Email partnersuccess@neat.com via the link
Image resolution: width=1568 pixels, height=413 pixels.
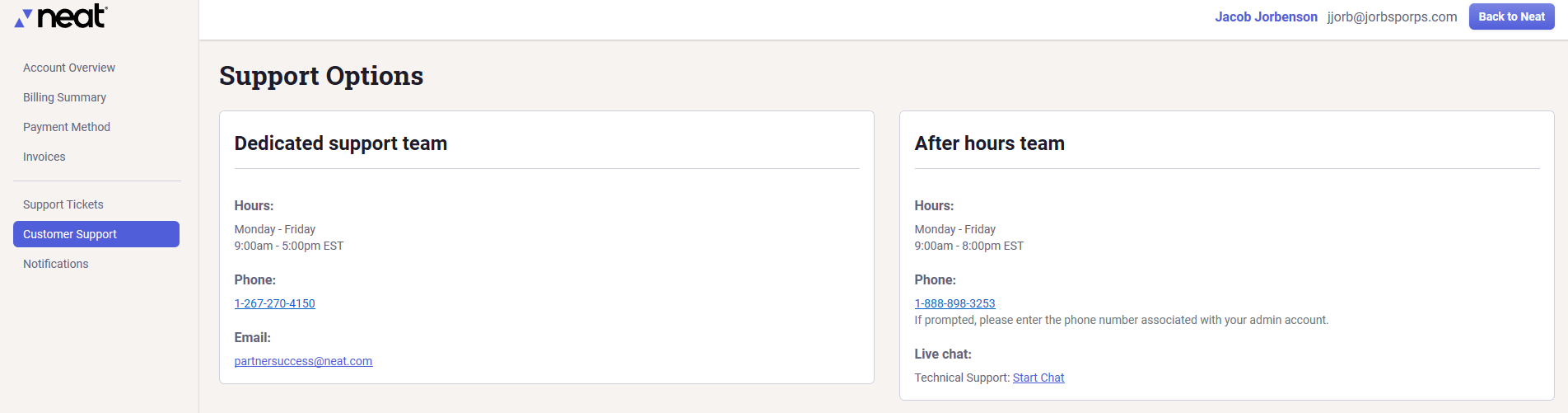click(x=303, y=361)
